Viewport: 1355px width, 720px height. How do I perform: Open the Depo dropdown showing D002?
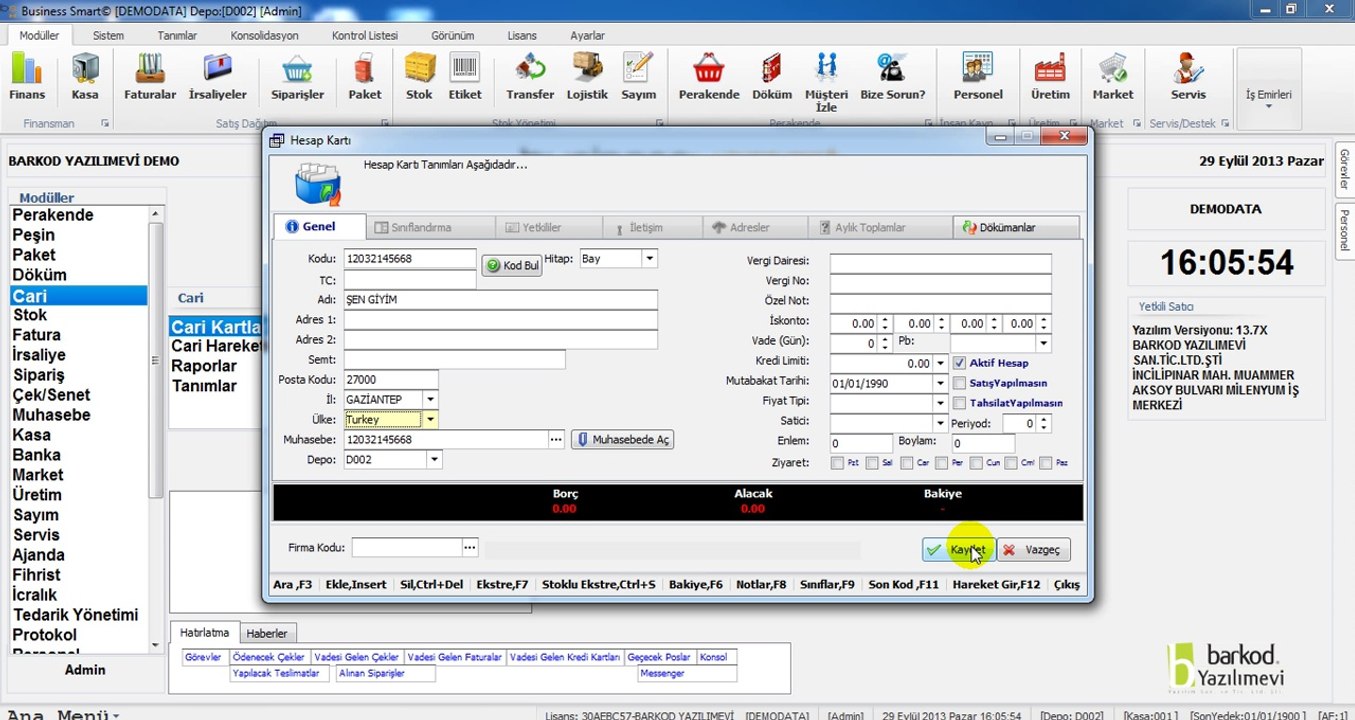(x=434, y=460)
